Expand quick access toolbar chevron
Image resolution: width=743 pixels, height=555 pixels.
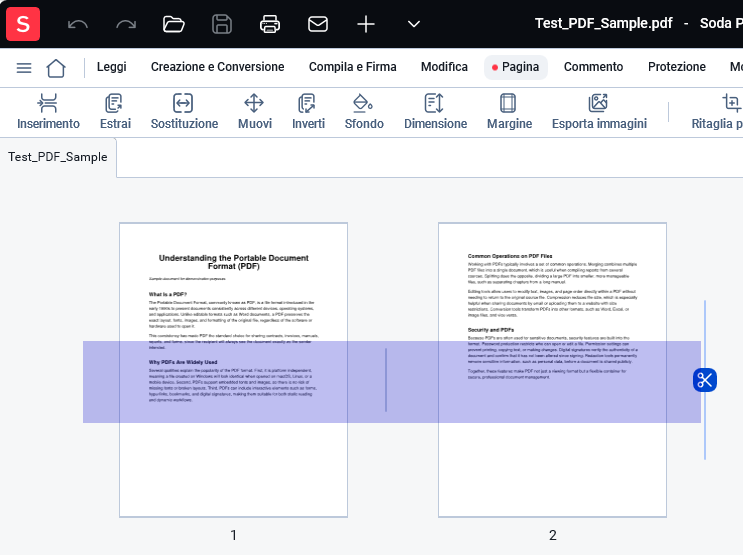(414, 24)
